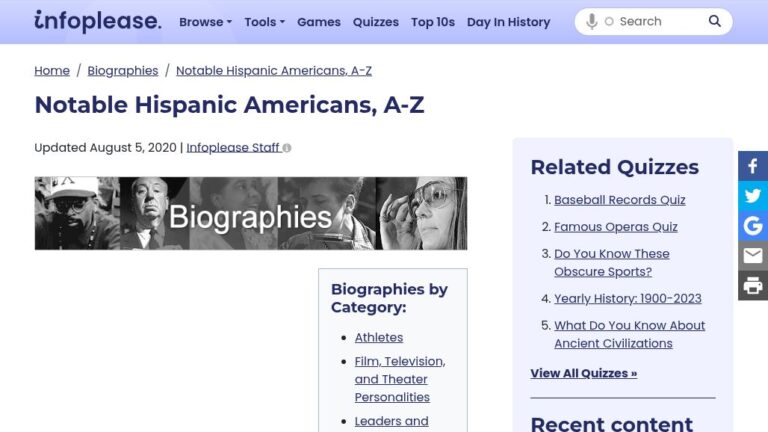The height and width of the screenshot is (432, 768).
Task: Share via Google icon
Action: coord(753,226)
